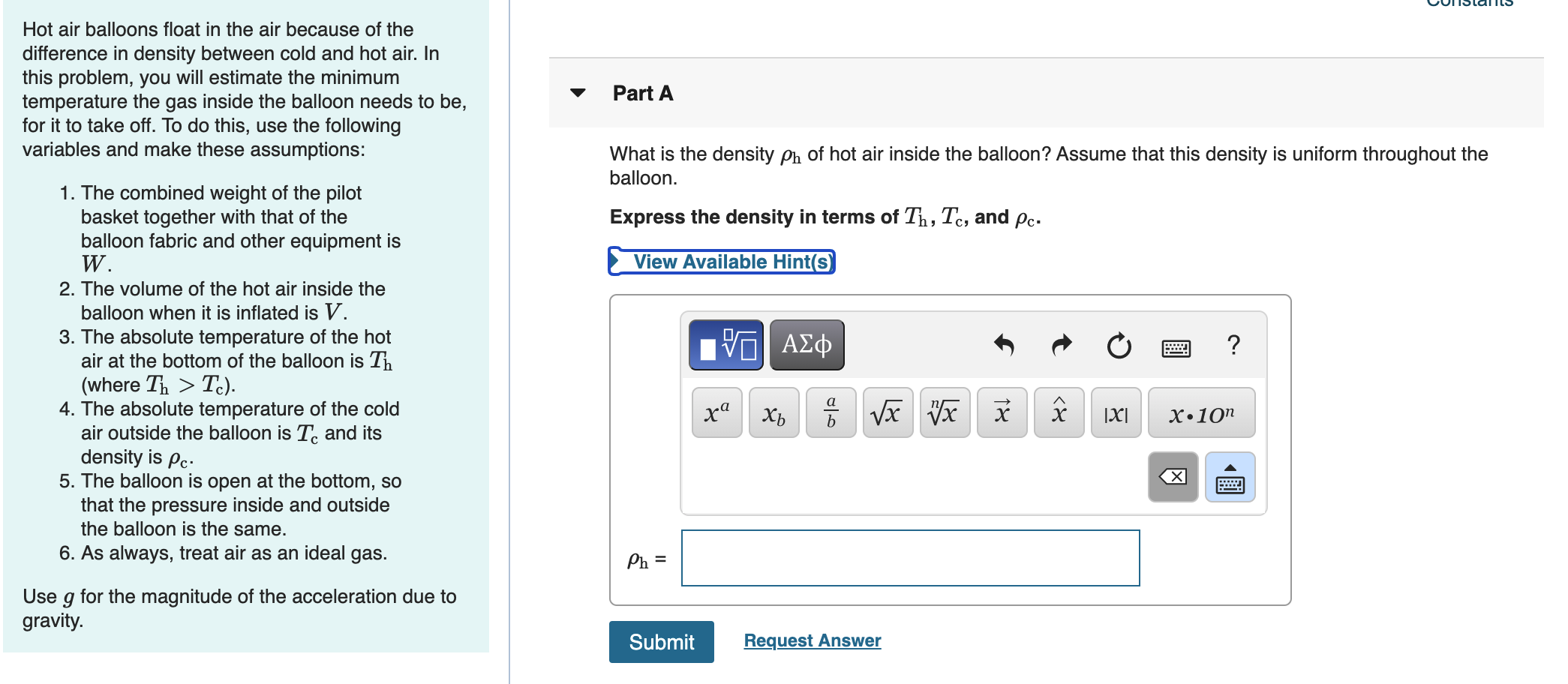This screenshot has width=1568, height=684.
Task: Insert a fraction a over b template
Action: coord(831,412)
